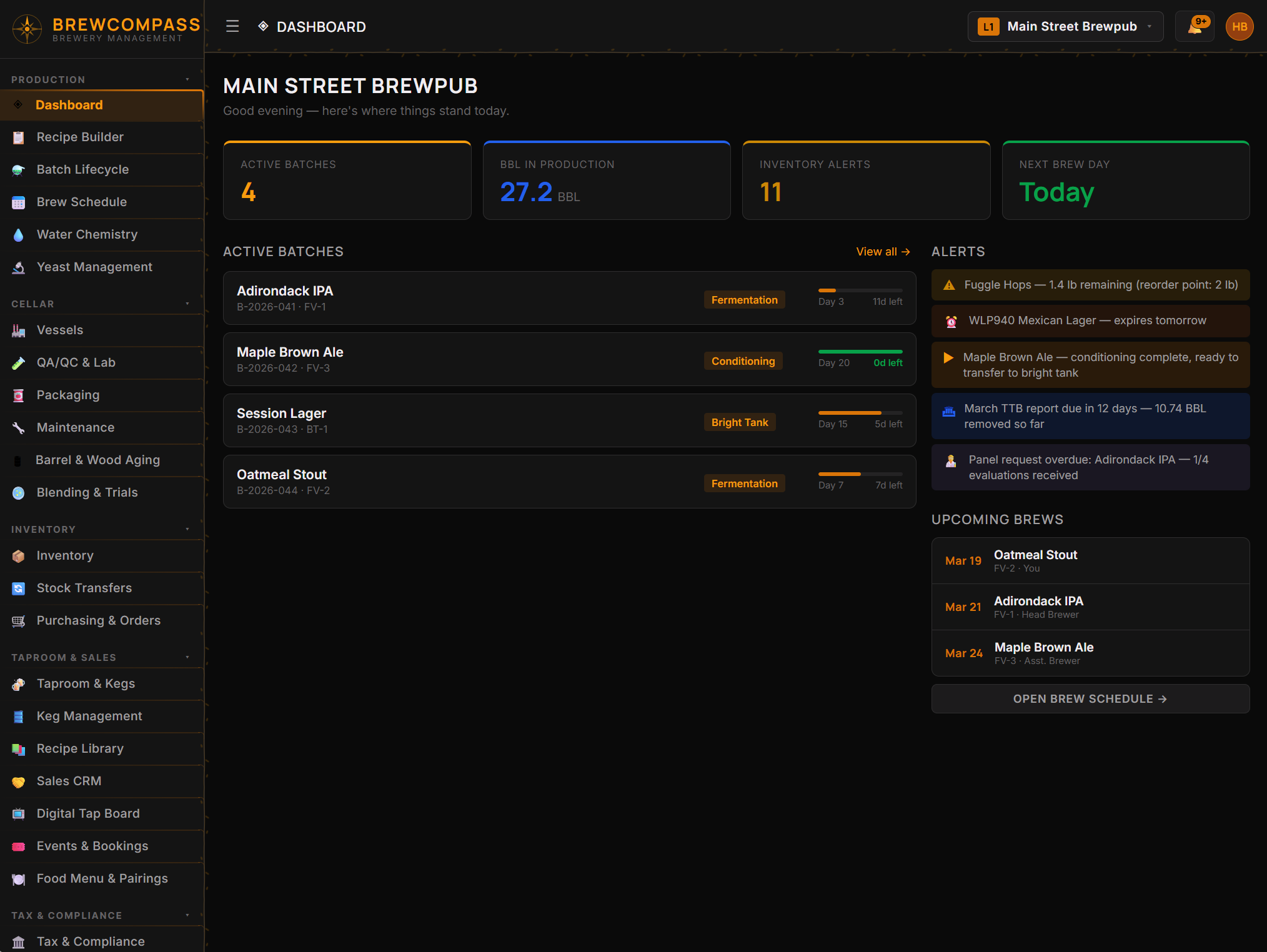Open Barrel & Wood Aging page
Screen dimensions: 1267x952
tap(102, 460)
